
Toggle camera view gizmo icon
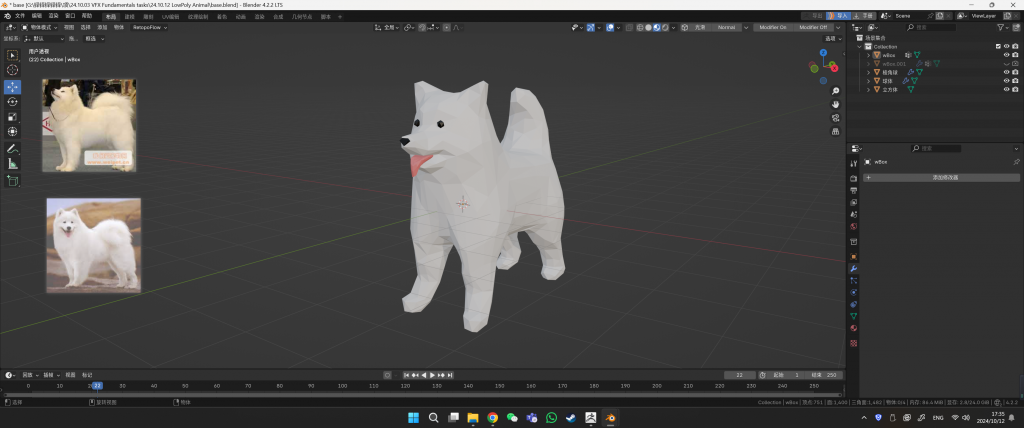(x=835, y=117)
